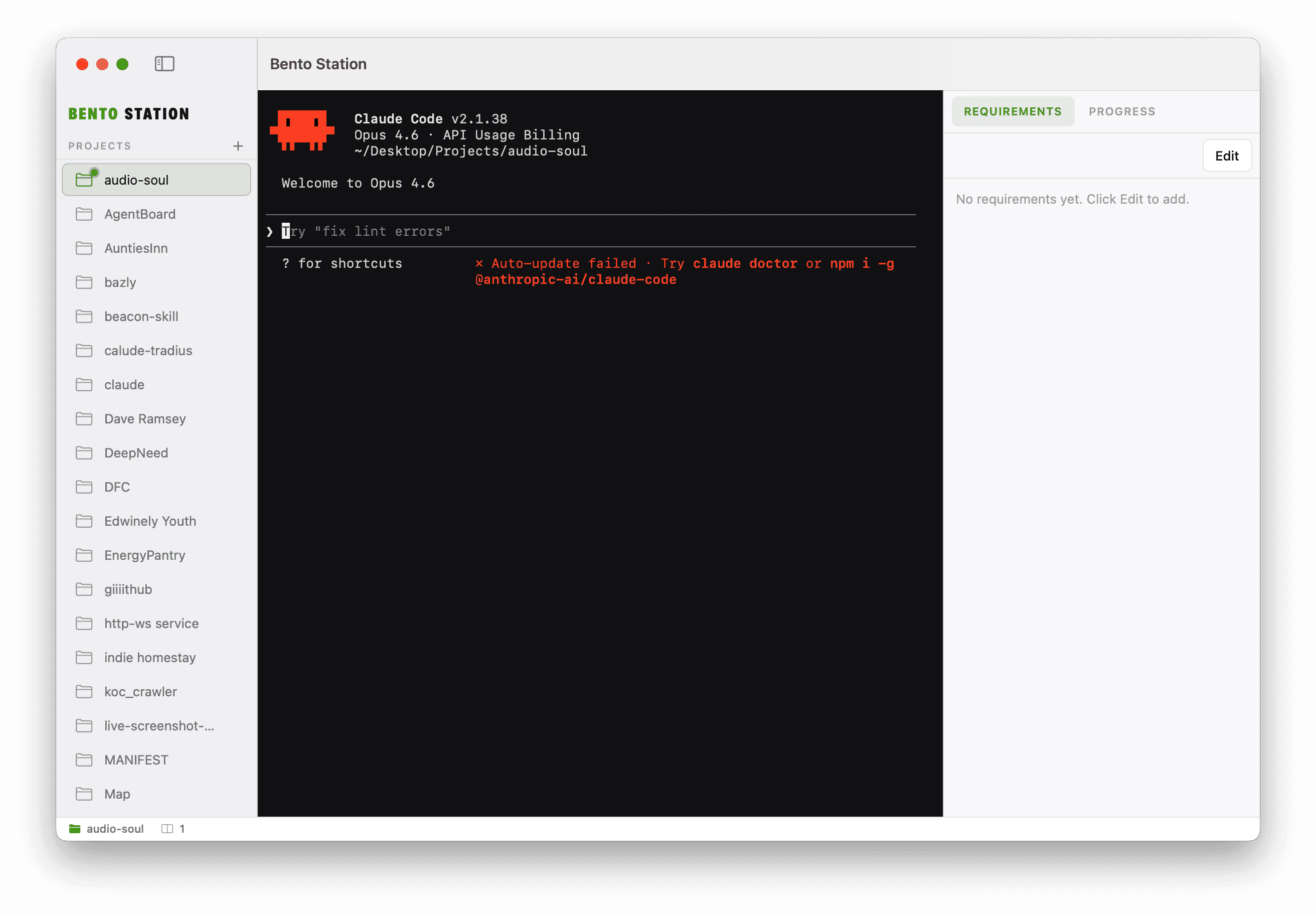Click the DeepNeed folder icon
1316x915 pixels.
point(84,453)
